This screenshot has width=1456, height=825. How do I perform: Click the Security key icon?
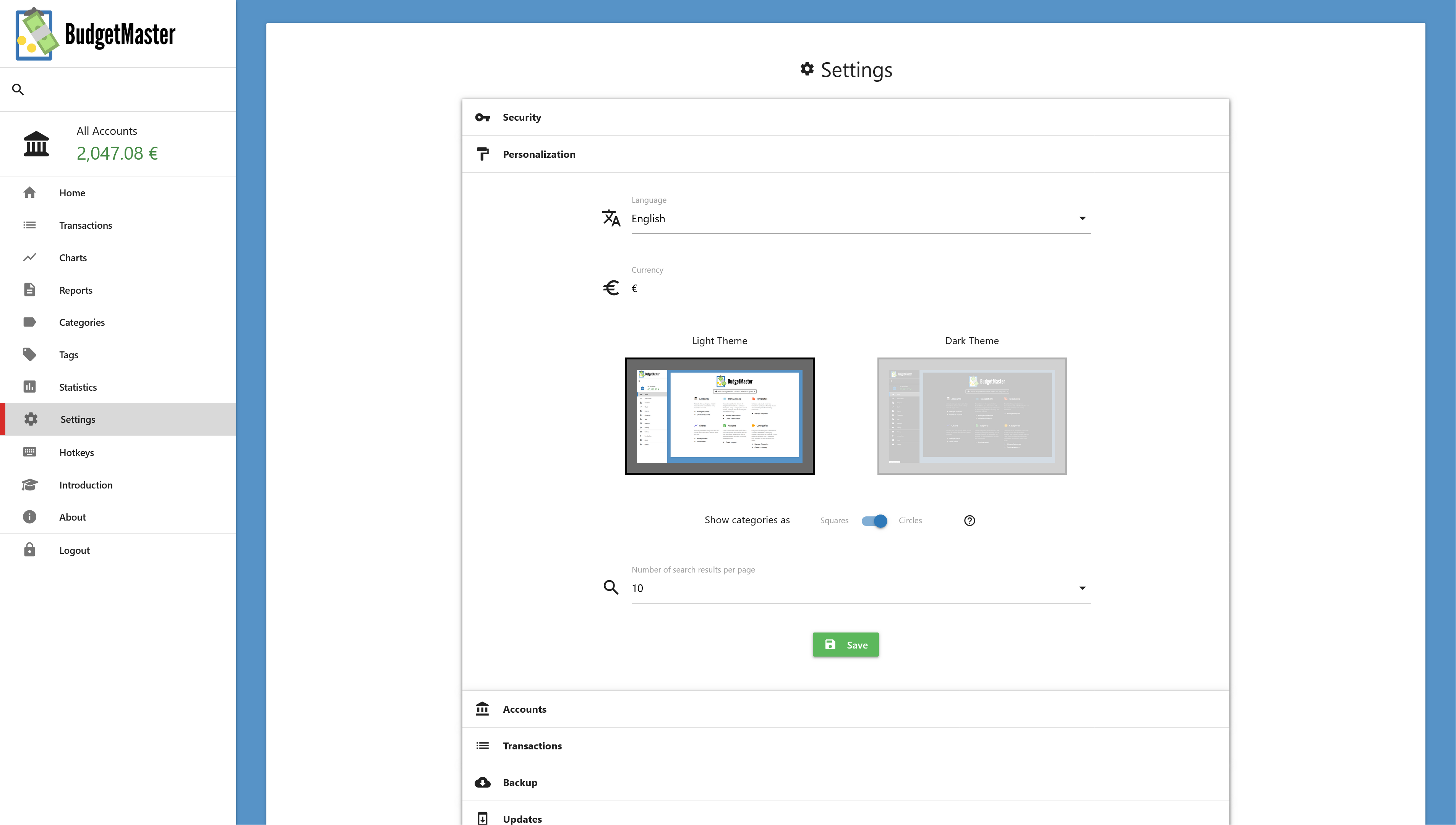482,117
